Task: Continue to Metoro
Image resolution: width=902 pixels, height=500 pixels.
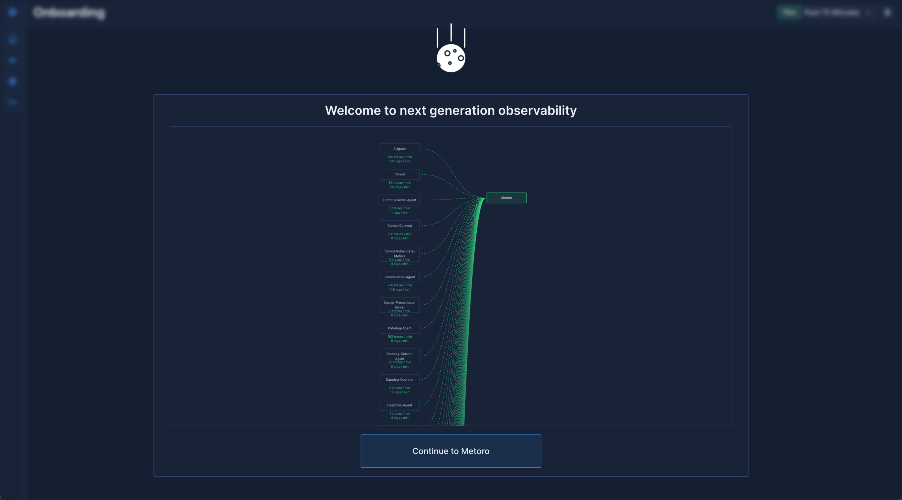Action: coord(450,451)
